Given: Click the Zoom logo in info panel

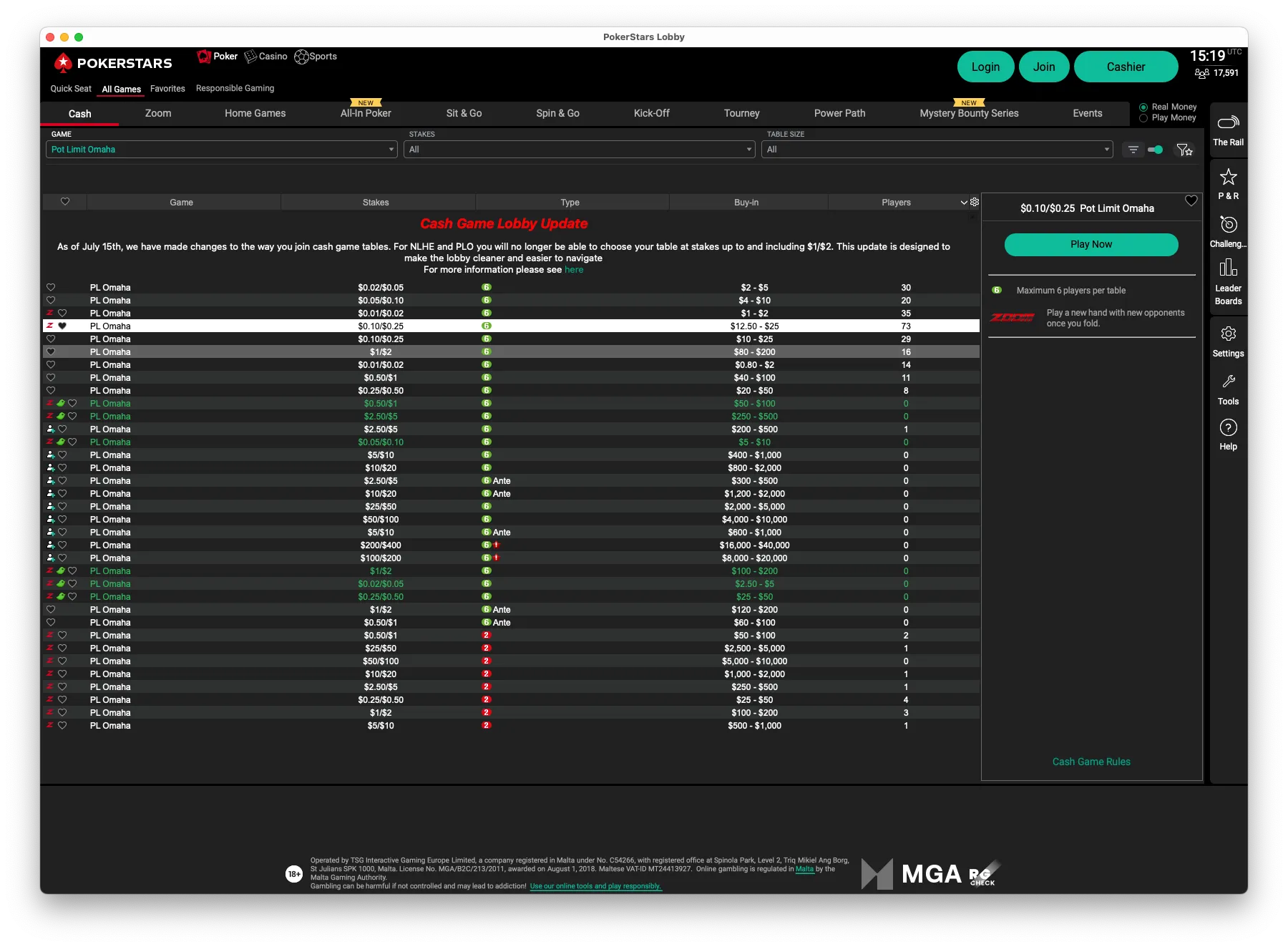Looking at the screenshot, I should pyautogui.click(x=1013, y=318).
